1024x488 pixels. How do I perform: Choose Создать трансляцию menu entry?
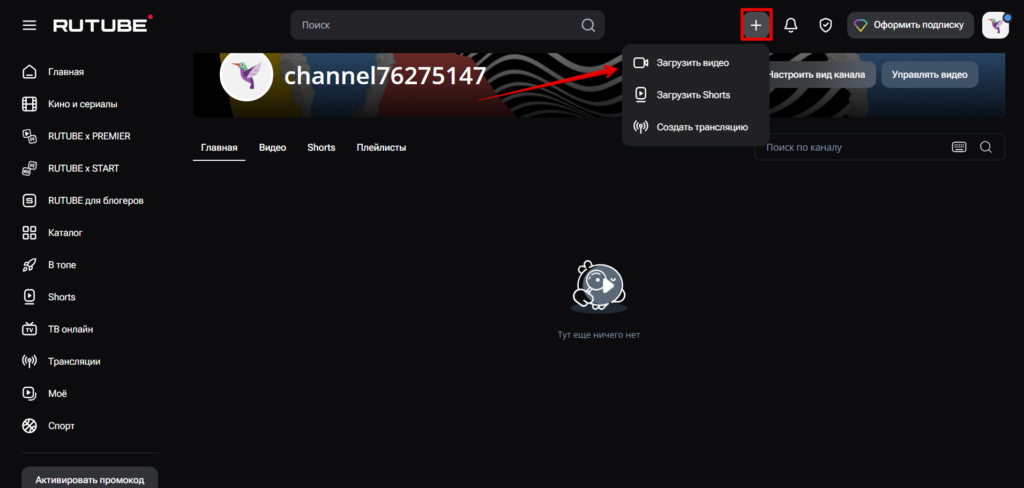(696, 127)
